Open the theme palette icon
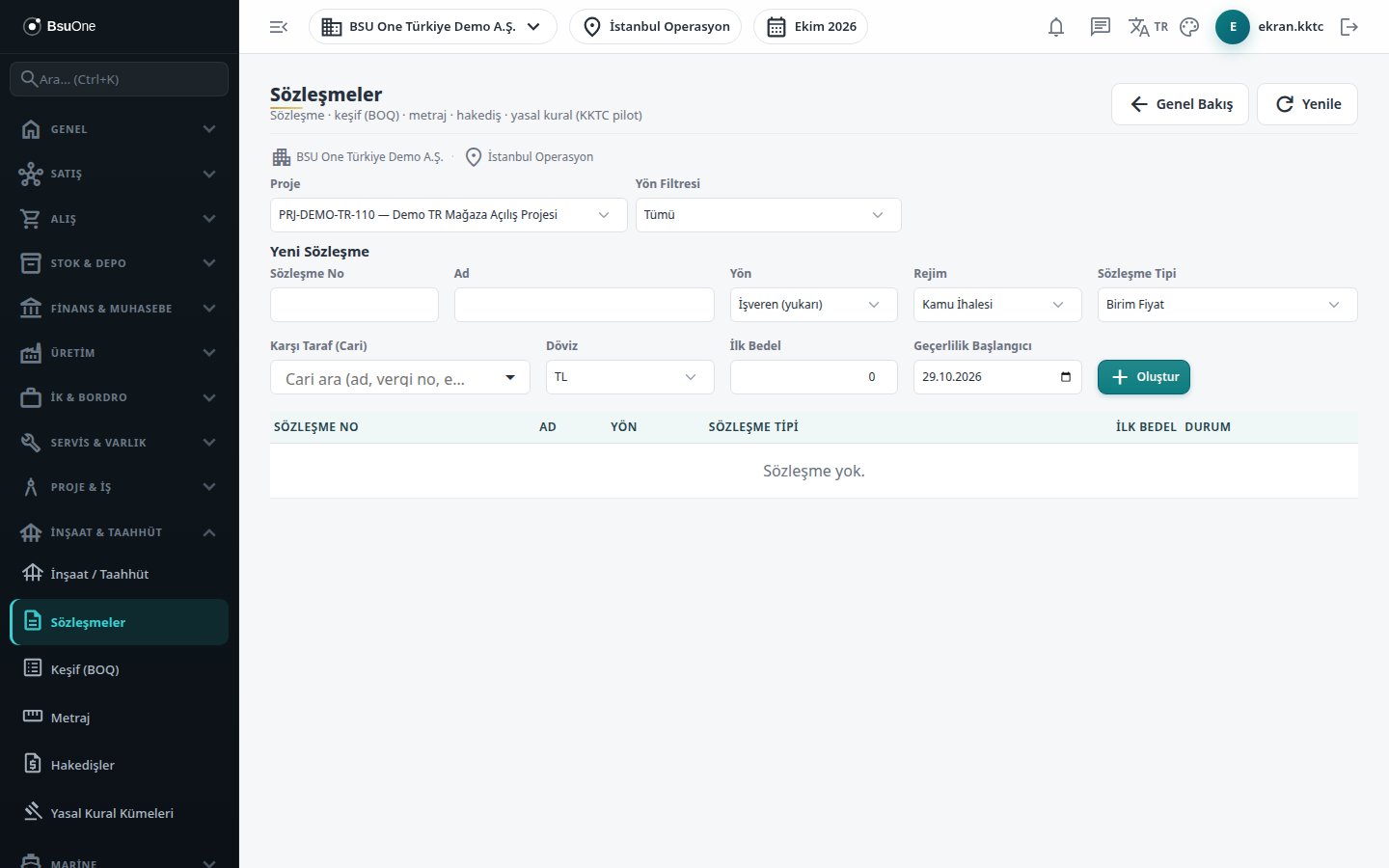The width and height of the screenshot is (1389, 868). pyautogui.click(x=1189, y=27)
